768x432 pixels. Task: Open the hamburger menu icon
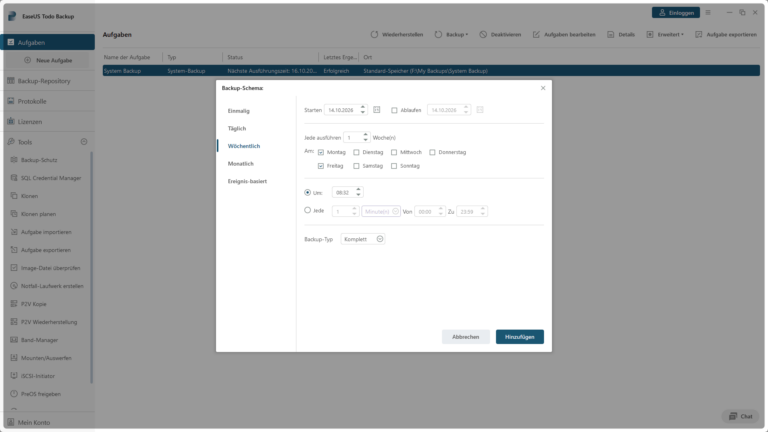[x=708, y=13]
